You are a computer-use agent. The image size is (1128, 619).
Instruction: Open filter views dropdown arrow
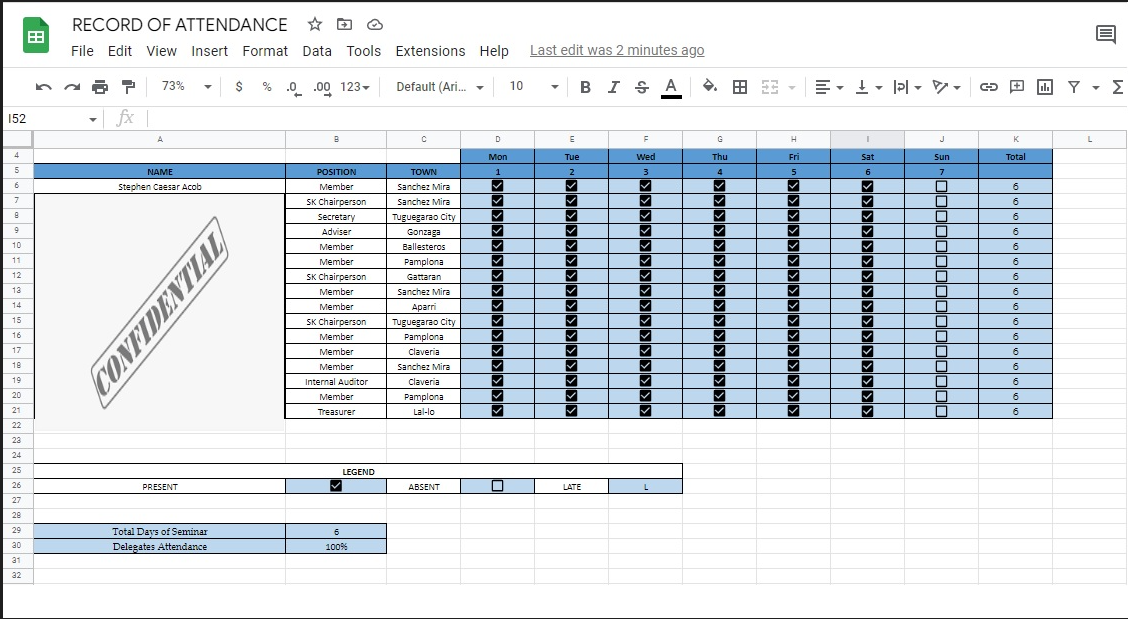(x=1096, y=88)
